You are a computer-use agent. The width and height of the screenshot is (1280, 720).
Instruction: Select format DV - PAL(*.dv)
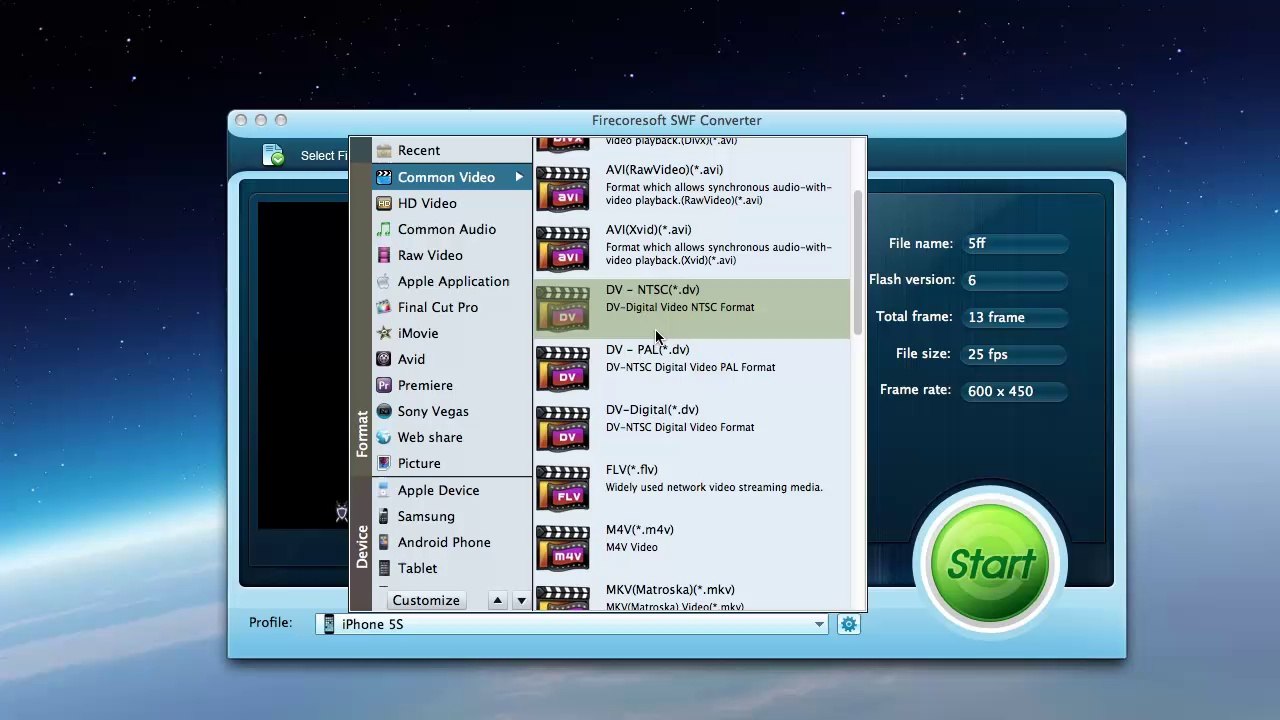pyautogui.click(x=692, y=369)
